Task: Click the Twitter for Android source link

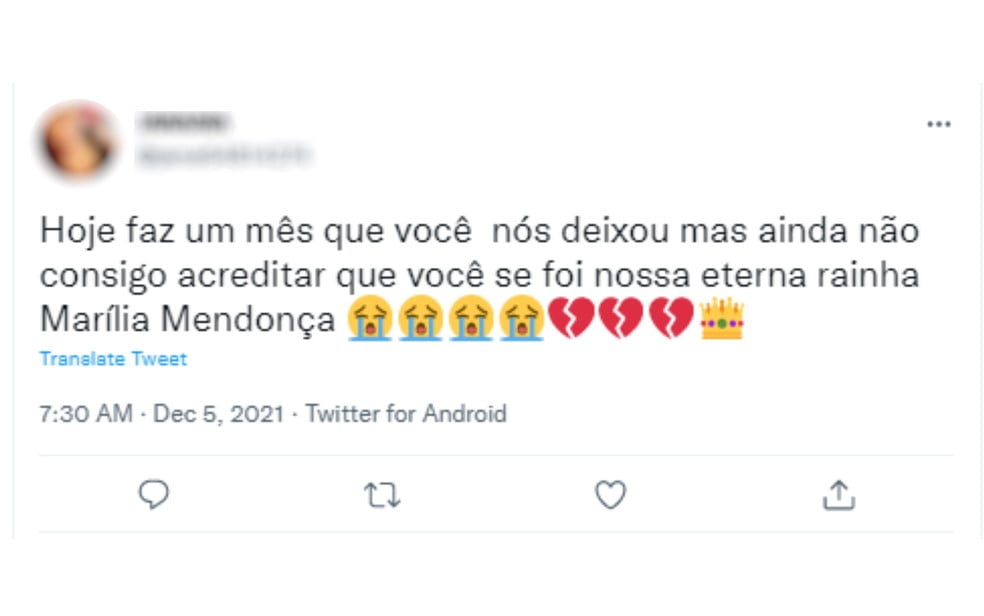Action: [406, 413]
